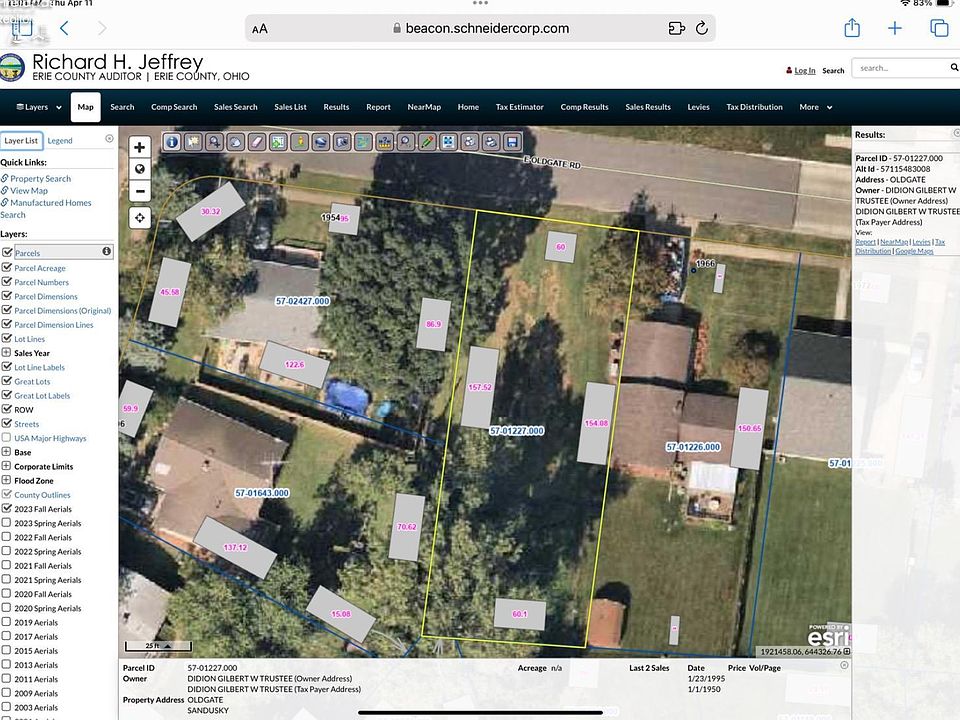Click the zoom to selection tool
Image resolution: width=960 pixels, height=720 pixels.
click(x=278, y=142)
